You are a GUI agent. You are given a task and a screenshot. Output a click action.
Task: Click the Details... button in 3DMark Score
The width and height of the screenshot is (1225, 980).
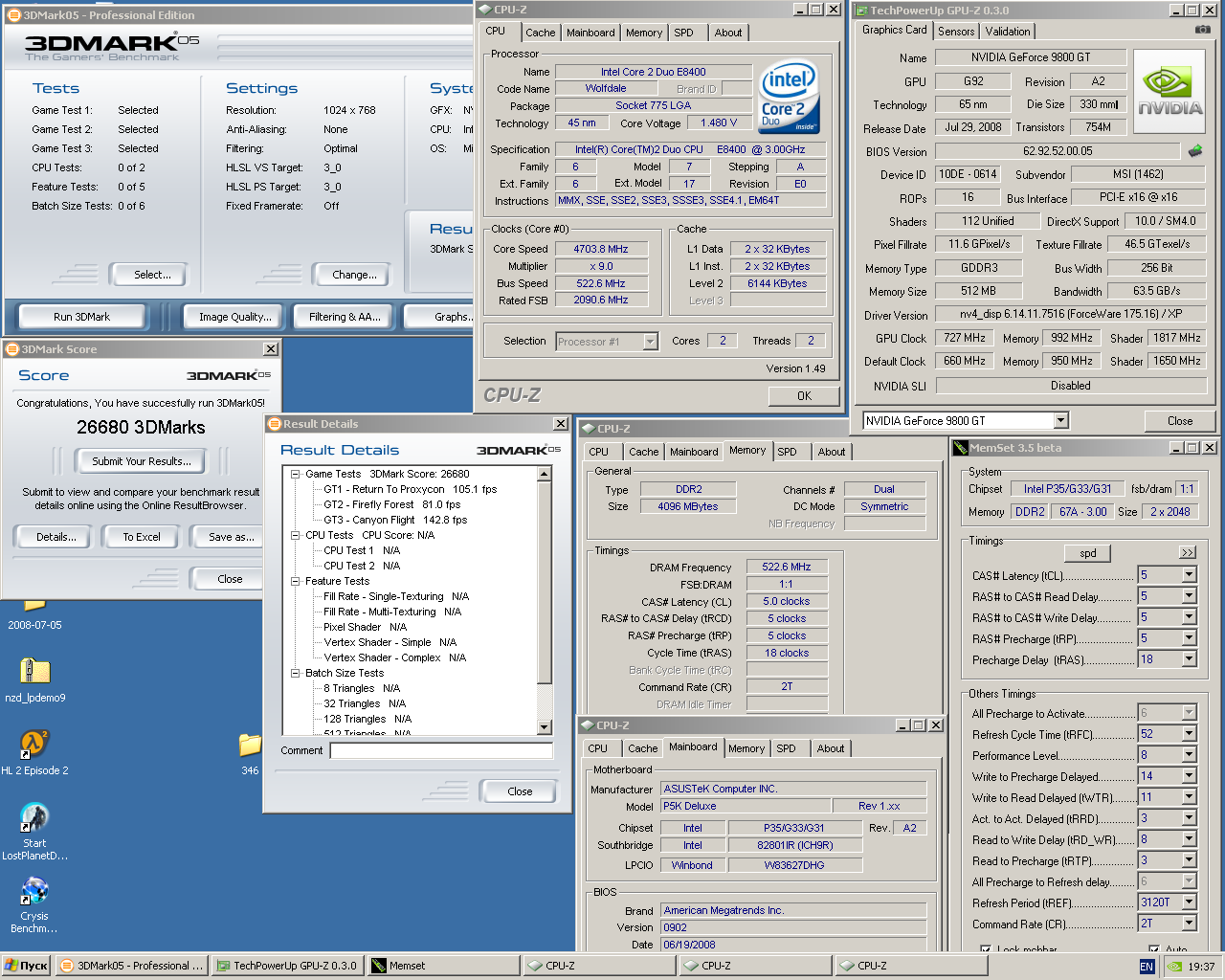coord(56,537)
